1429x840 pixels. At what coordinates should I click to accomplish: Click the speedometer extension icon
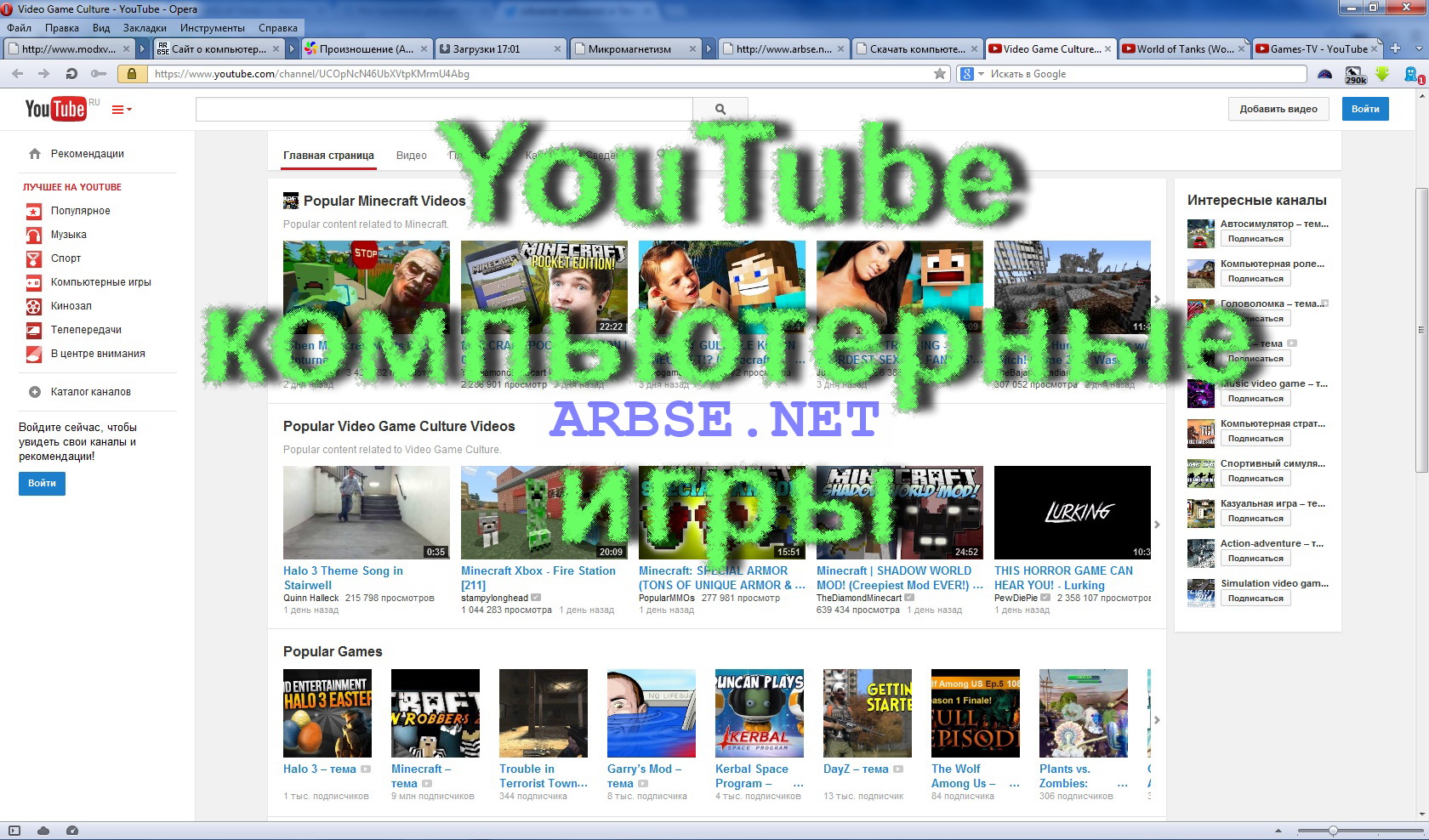(x=1324, y=74)
